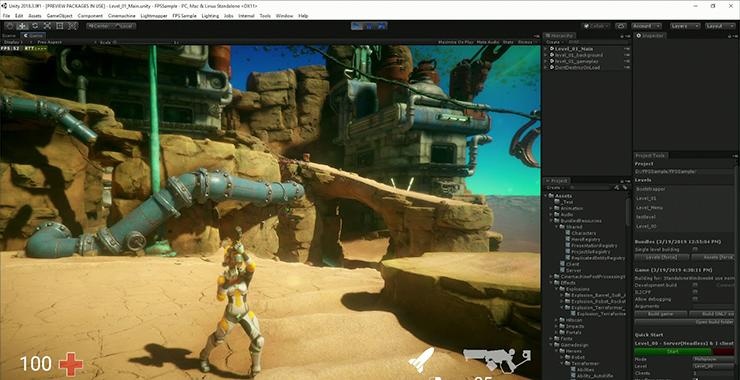The width and height of the screenshot is (740, 380).
Task: Toggle the Hierarchy panel lock icon
Action: click(623, 36)
